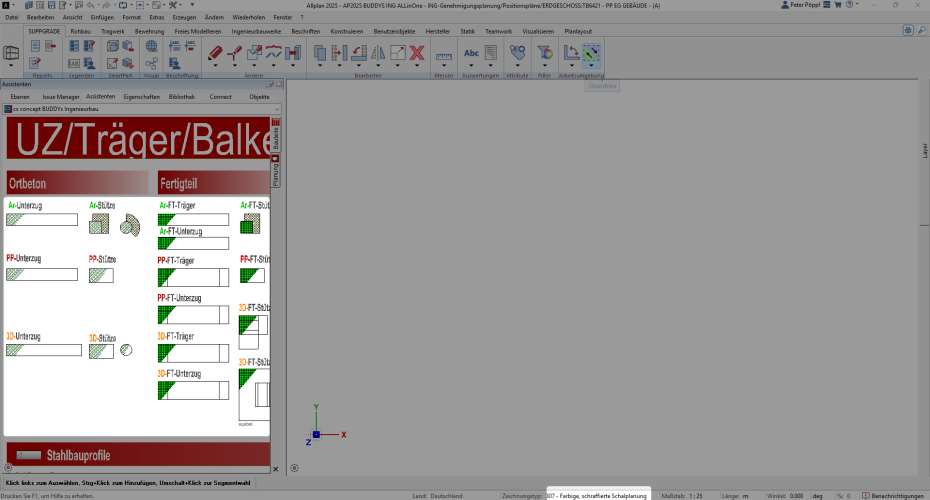Select the 3D-Stütze round column symbol
Screen dimensions: 930x500
click(126, 350)
